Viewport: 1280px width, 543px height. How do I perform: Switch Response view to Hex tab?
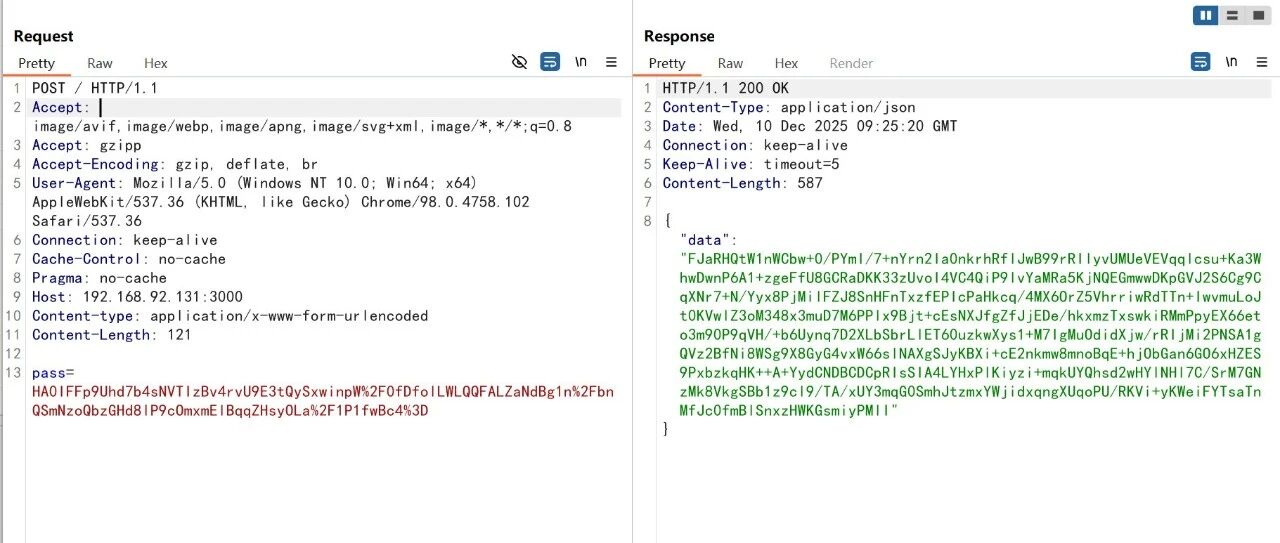(x=786, y=63)
